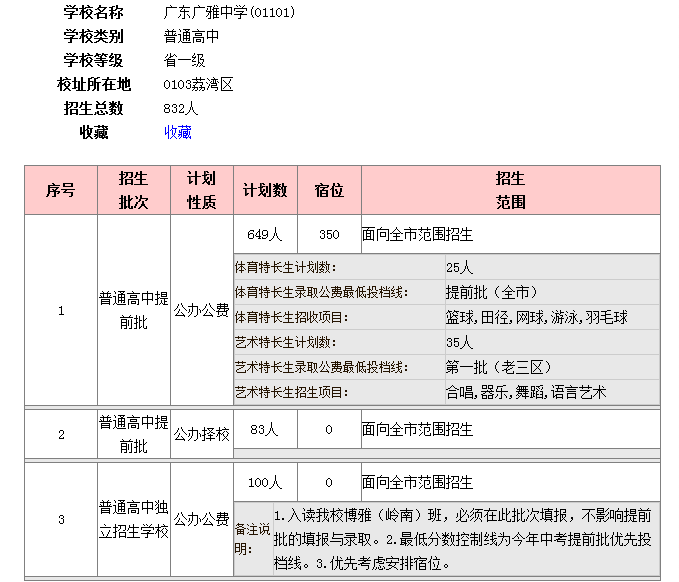Viewport: 679px width, 582px height.
Task: Click sports items 篮球,田径,网球,游泳,羽毛球
Action: tap(537, 317)
